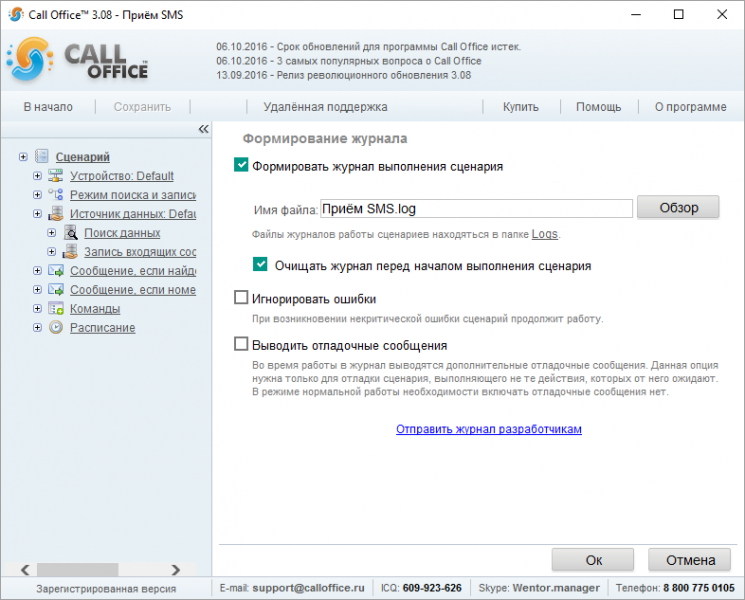Click the Команды icon in tree
The width and height of the screenshot is (745, 600).
point(56,308)
